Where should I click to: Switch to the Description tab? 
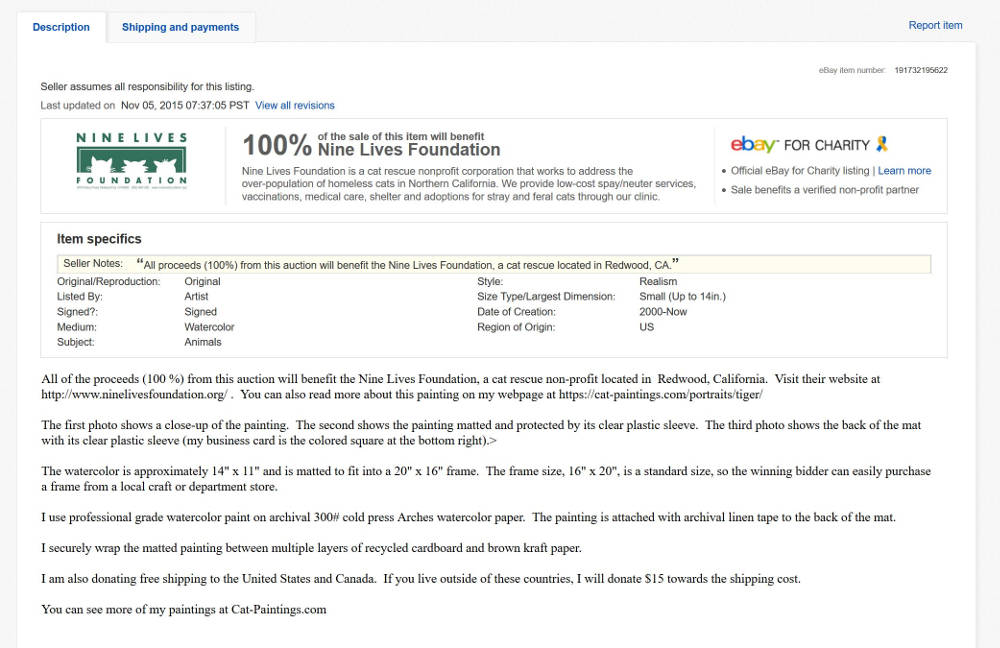(61, 27)
